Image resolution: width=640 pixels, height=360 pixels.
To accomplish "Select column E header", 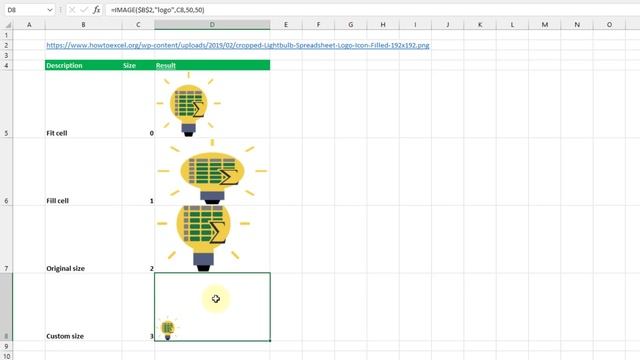I will [286, 24].
